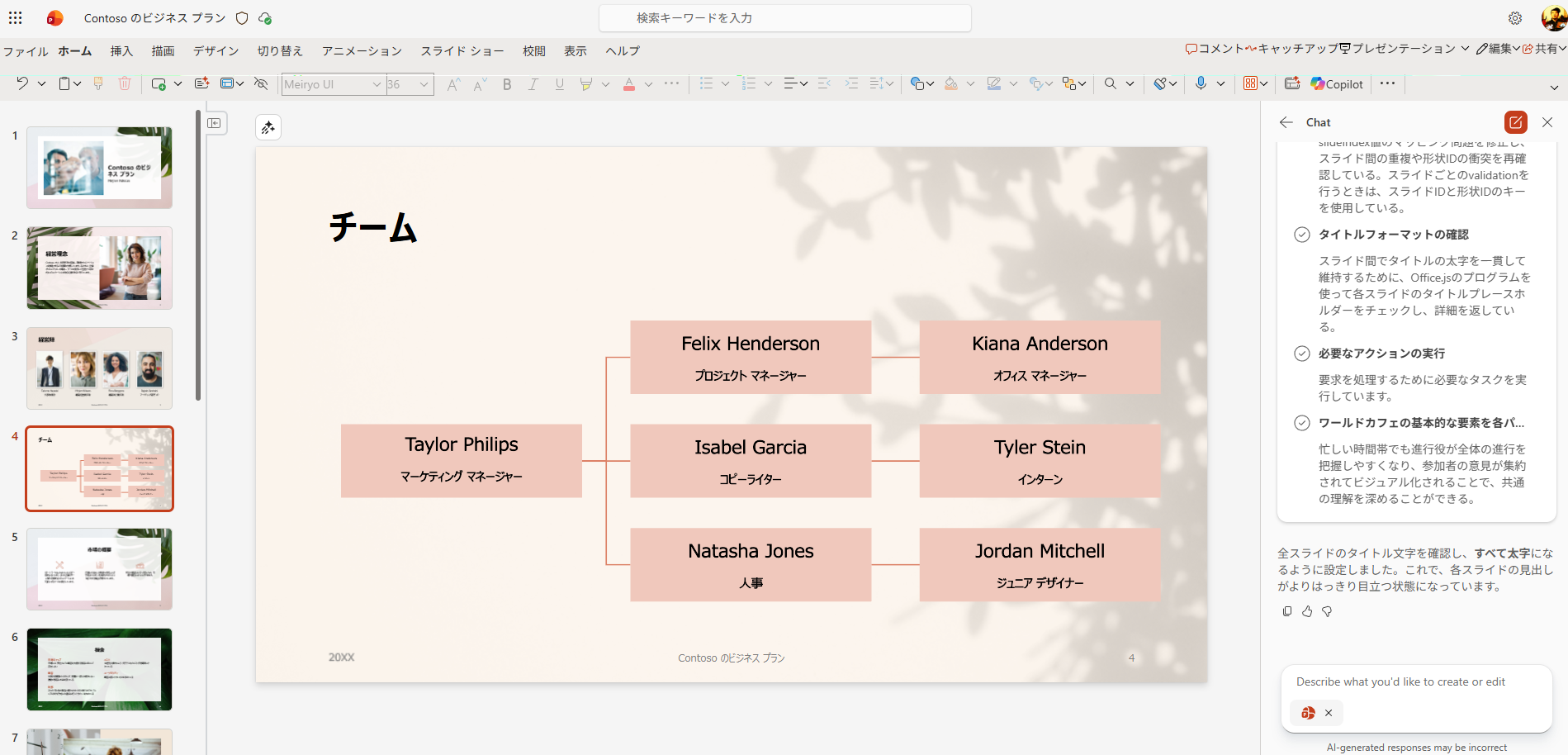The image size is (1568, 755).
Task: Open the settings gear
Action: (1515, 18)
